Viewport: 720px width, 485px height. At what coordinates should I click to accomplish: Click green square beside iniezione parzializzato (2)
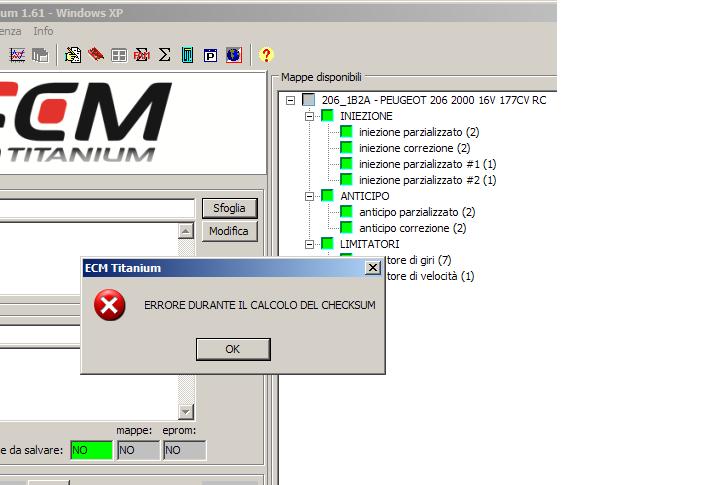point(346,132)
